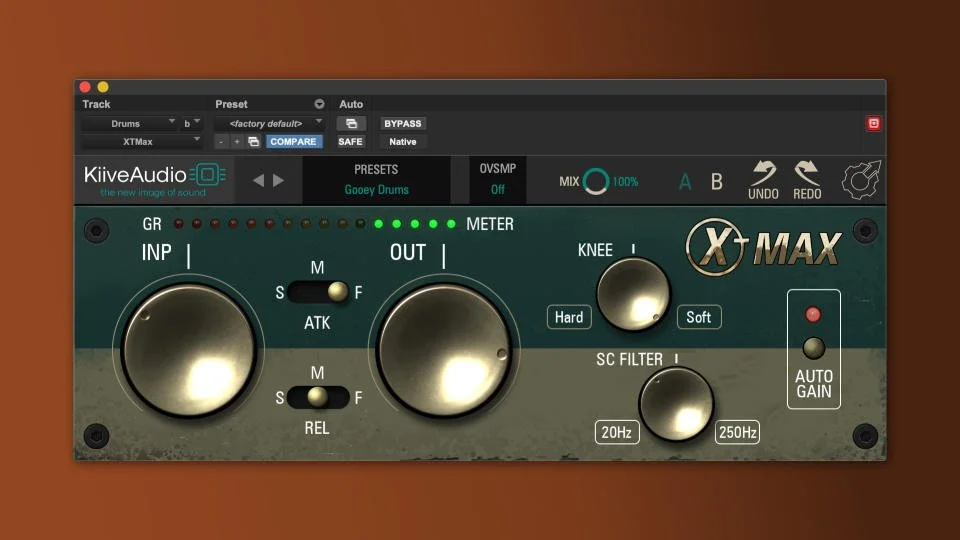Click the MIX ring knob
960x540 pixels.
pos(595,182)
